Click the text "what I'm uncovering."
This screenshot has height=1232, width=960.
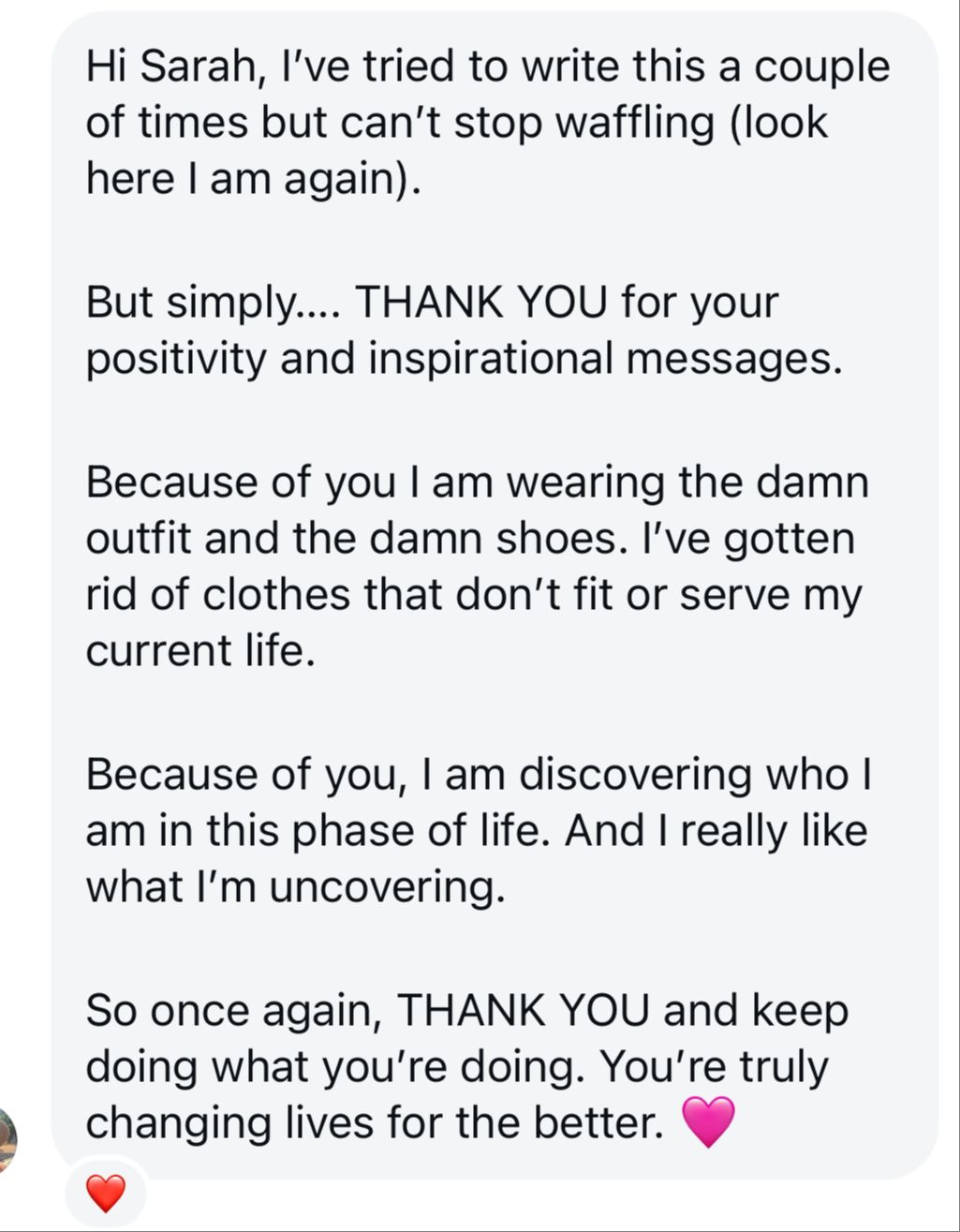coord(296,887)
